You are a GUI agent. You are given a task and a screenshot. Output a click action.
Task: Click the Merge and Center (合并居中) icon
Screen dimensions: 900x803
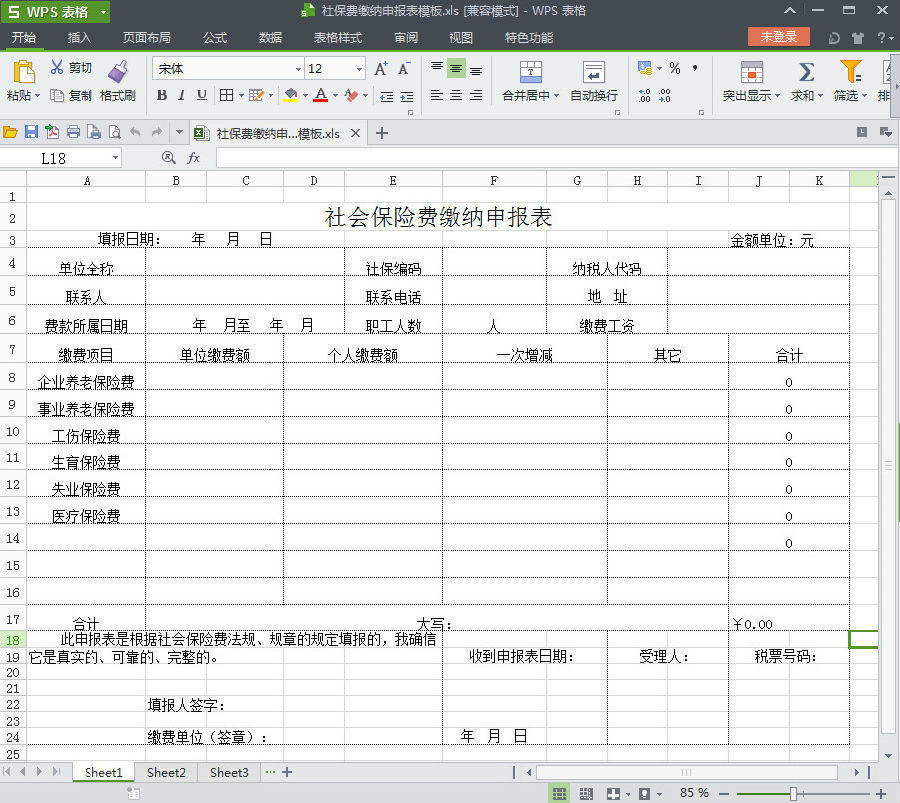pyautogui.click(x=531, y=72)
